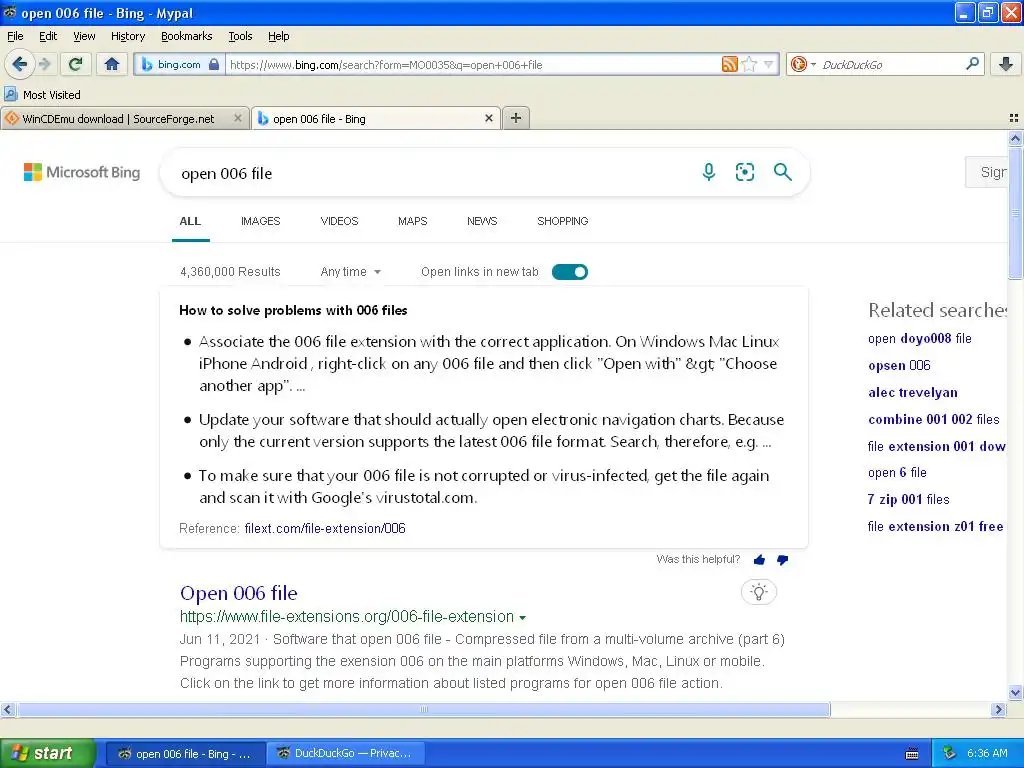The width and height of the screenshot is (1024, 768).
Task: Select the VIDEOS search tab
Action: click(339, 221)
